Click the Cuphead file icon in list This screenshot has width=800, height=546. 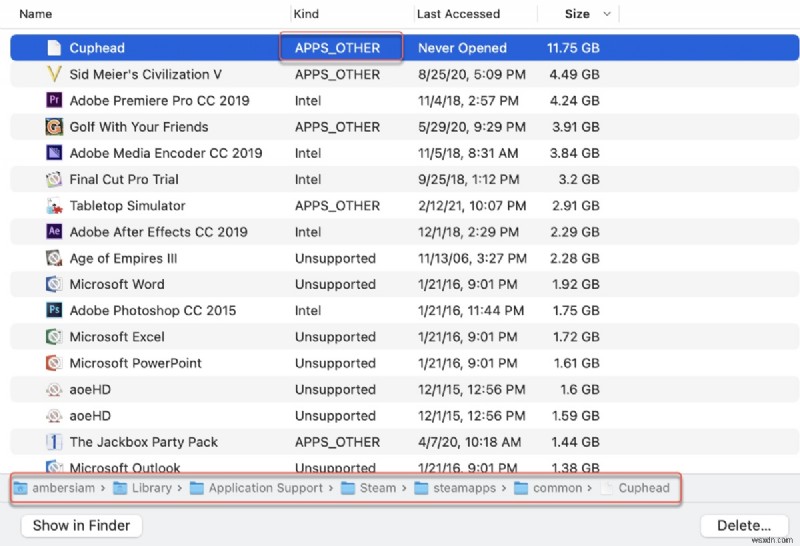54,48
